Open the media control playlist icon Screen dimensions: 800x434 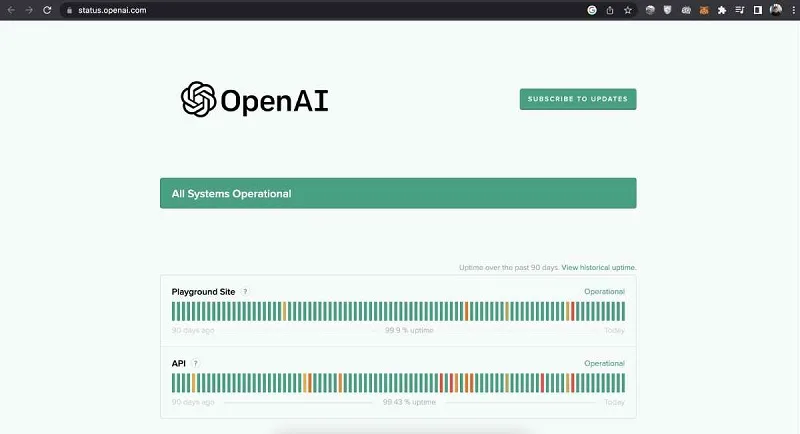point(740,10)
